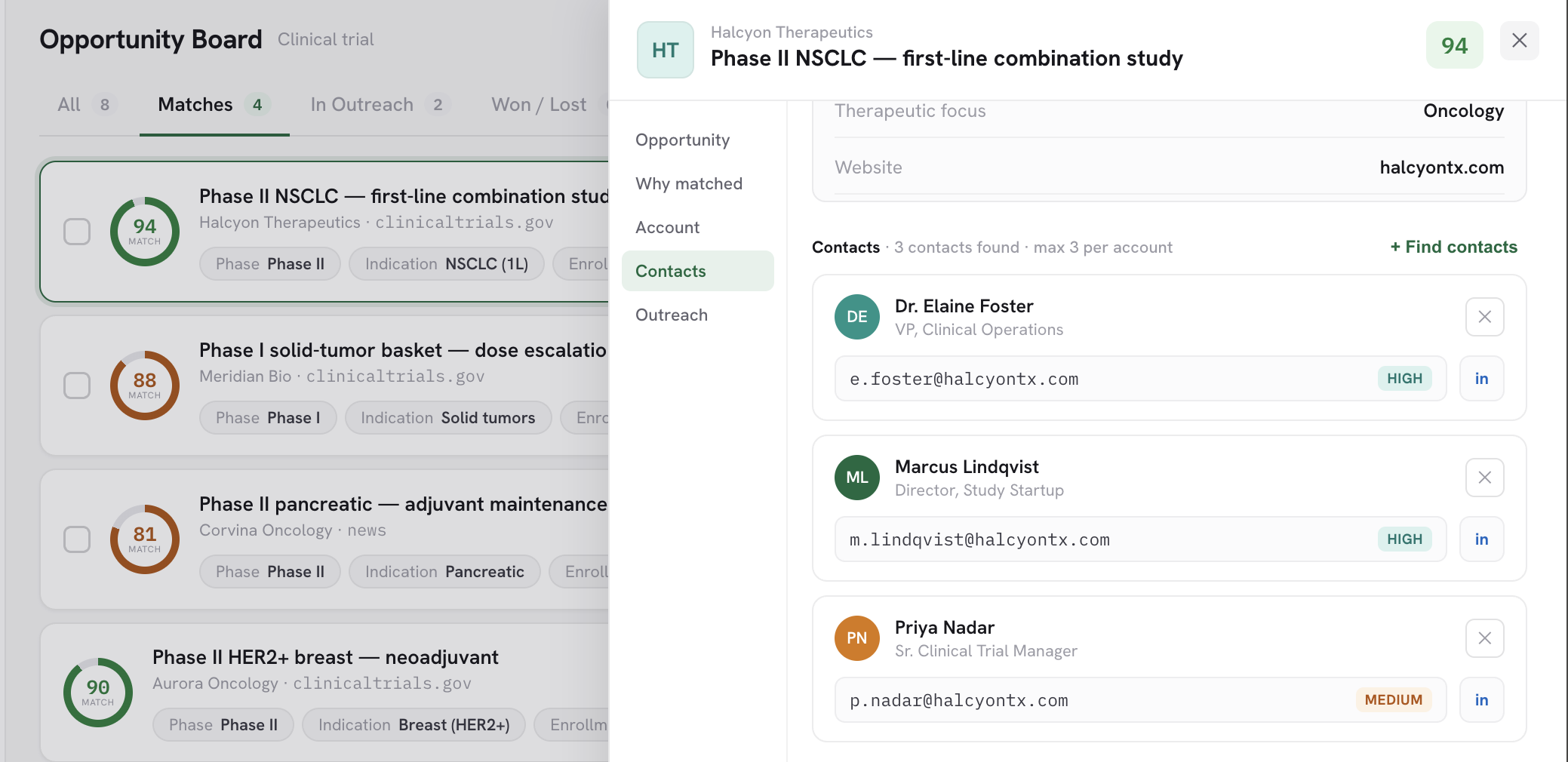This screenshot has width=1568, height=762.
Task: Click Phase II chip on NSCLC card
Action: [x=270, y=264]
